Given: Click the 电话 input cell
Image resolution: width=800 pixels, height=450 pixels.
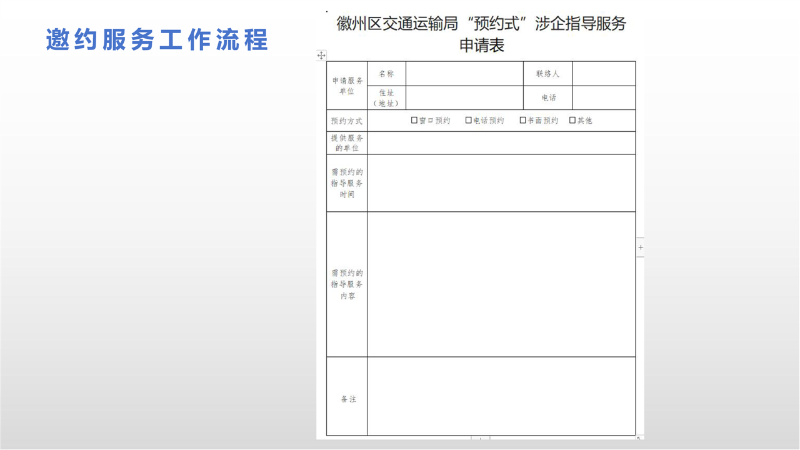Looking at the screenshot, I should point(603,97).
